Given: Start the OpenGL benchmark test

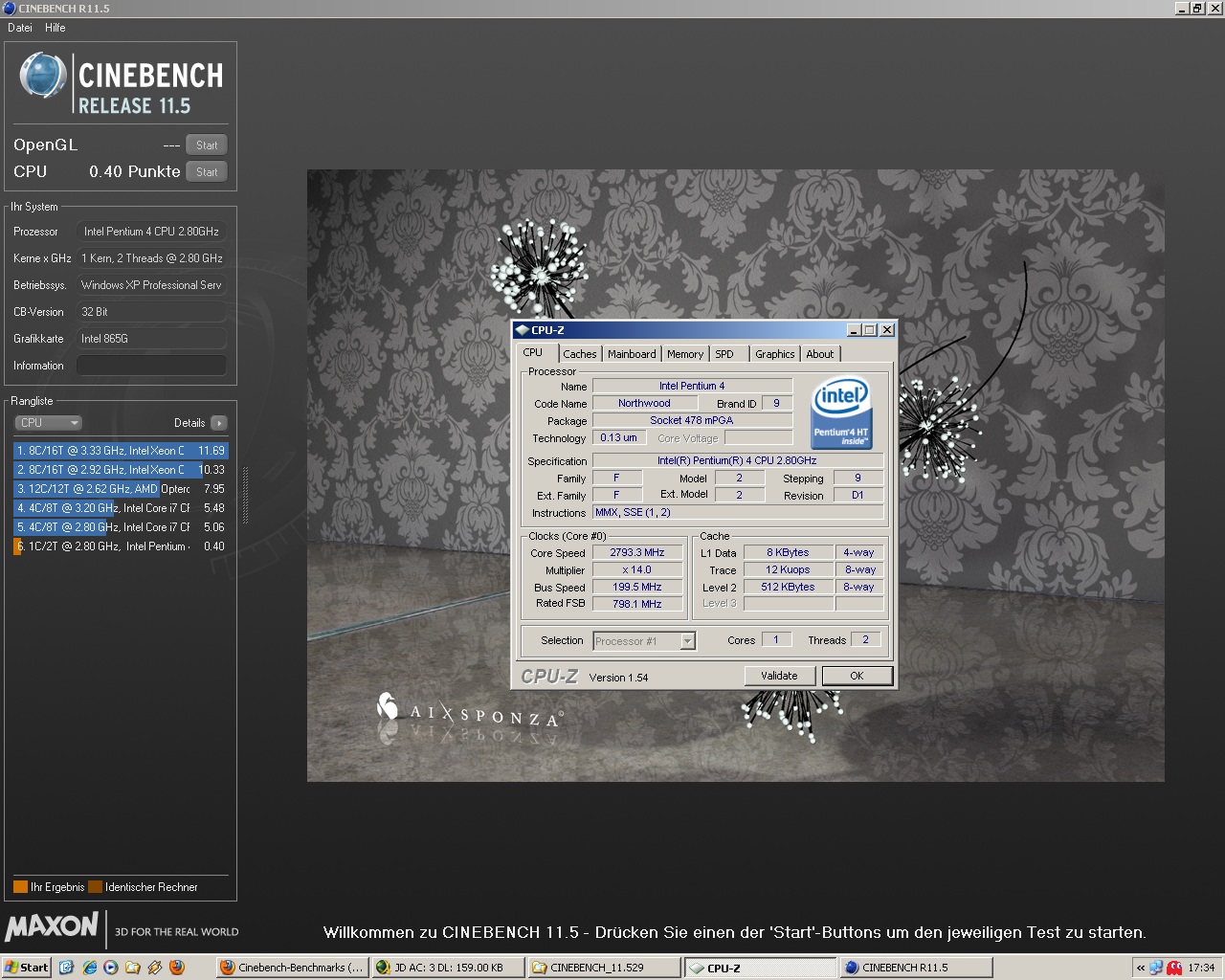Looking at the screenshot, I should click(207, 145).
